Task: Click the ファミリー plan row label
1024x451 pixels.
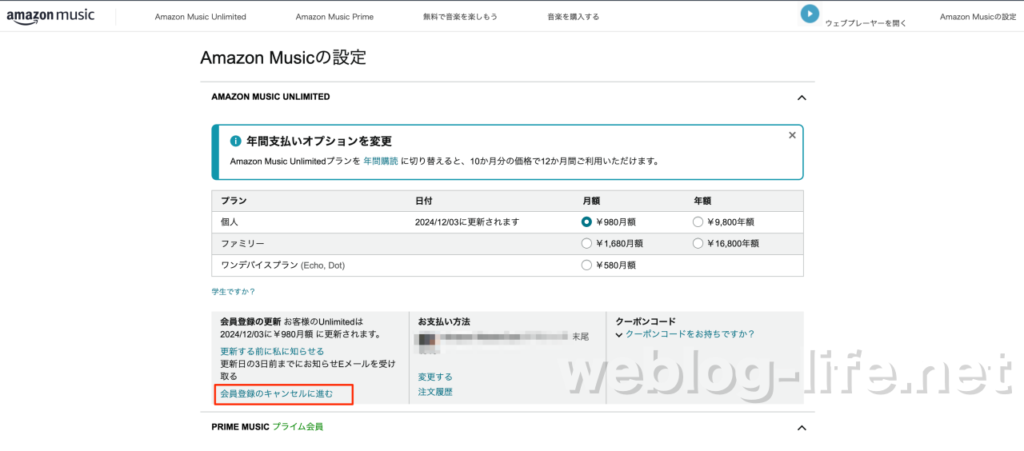Action: (242, 243)
